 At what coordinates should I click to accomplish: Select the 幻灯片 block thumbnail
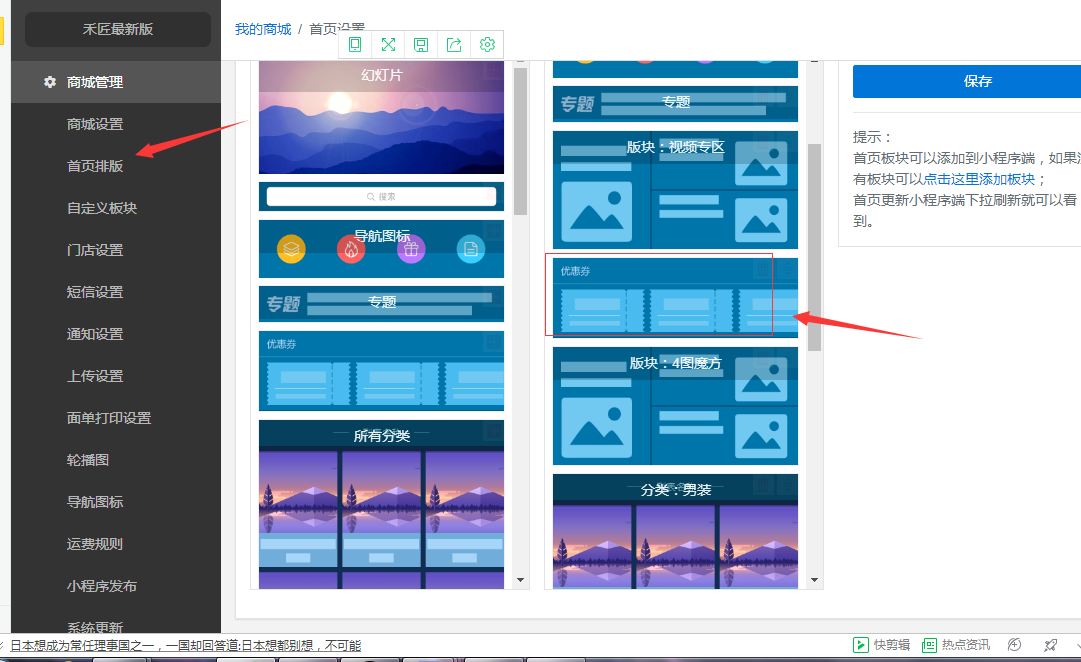[381, 117]
